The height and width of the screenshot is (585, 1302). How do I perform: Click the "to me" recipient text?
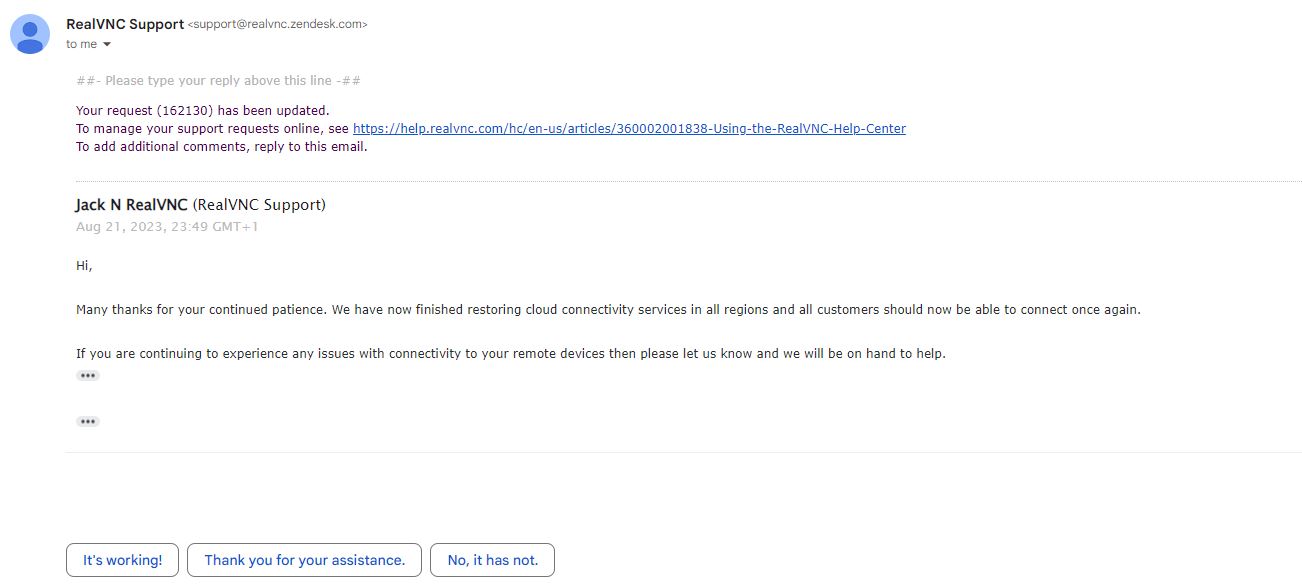[x=82, y=45]
